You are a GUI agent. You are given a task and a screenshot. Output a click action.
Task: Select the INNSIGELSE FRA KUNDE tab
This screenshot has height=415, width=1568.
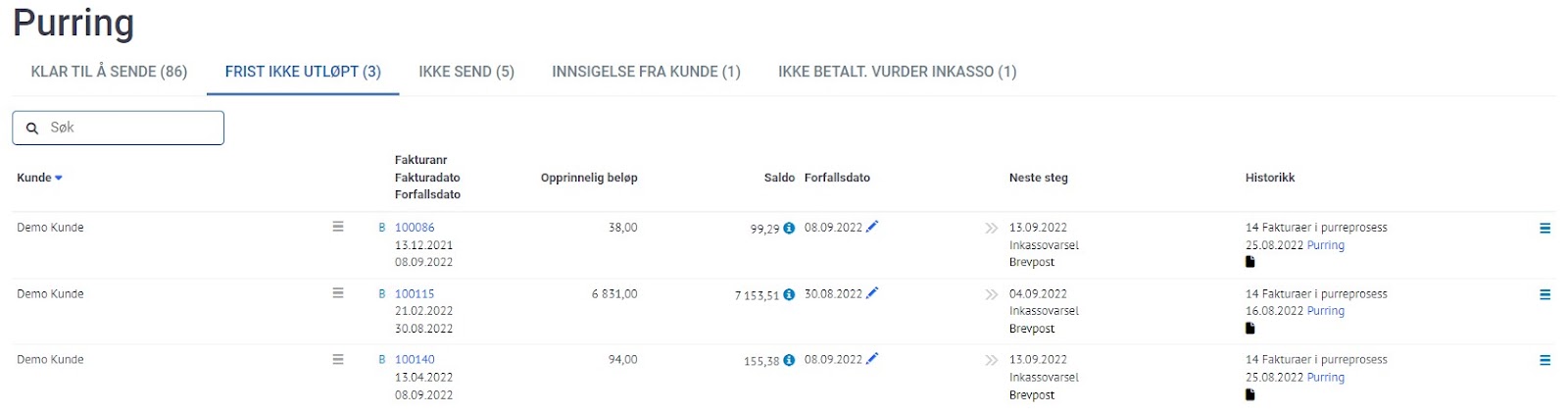click(x=646, y=72)
